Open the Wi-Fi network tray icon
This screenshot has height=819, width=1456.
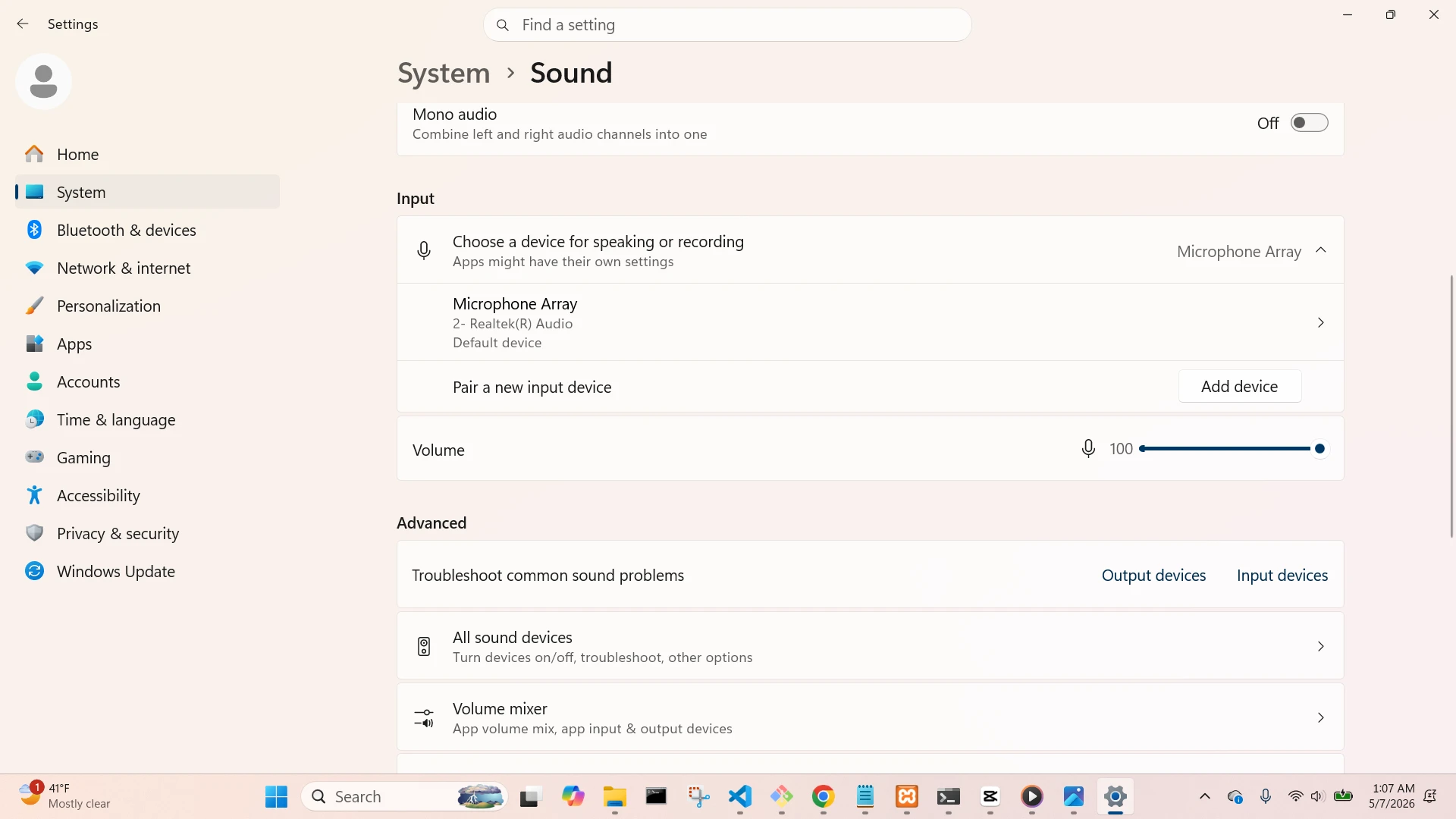tap(1296, 796)
